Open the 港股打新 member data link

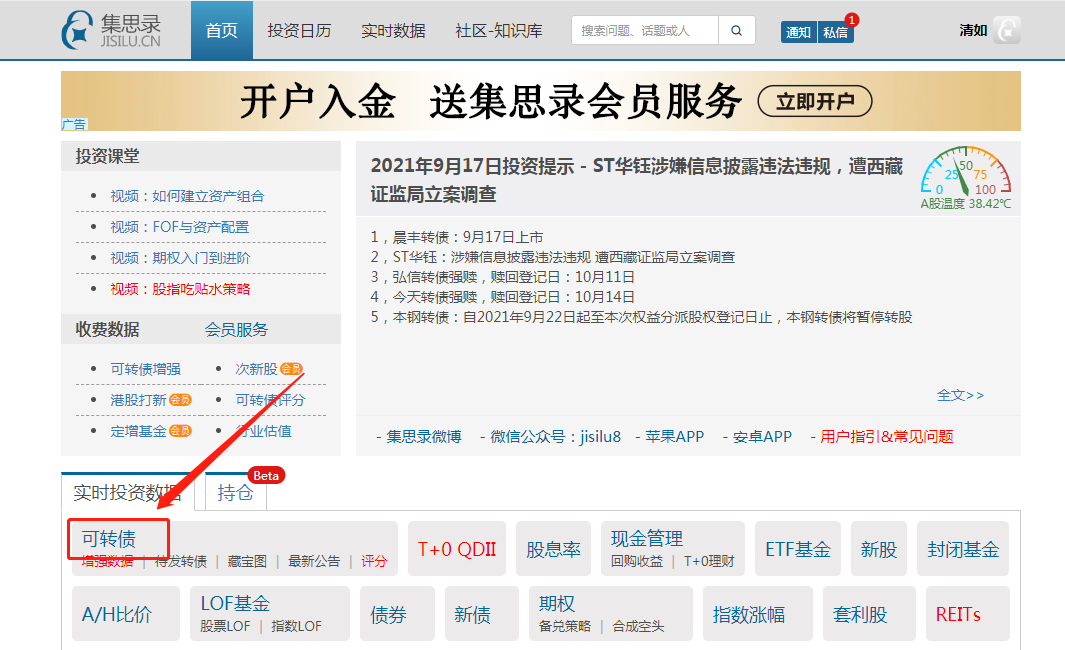pyautogui.click(x=139, y=400)
